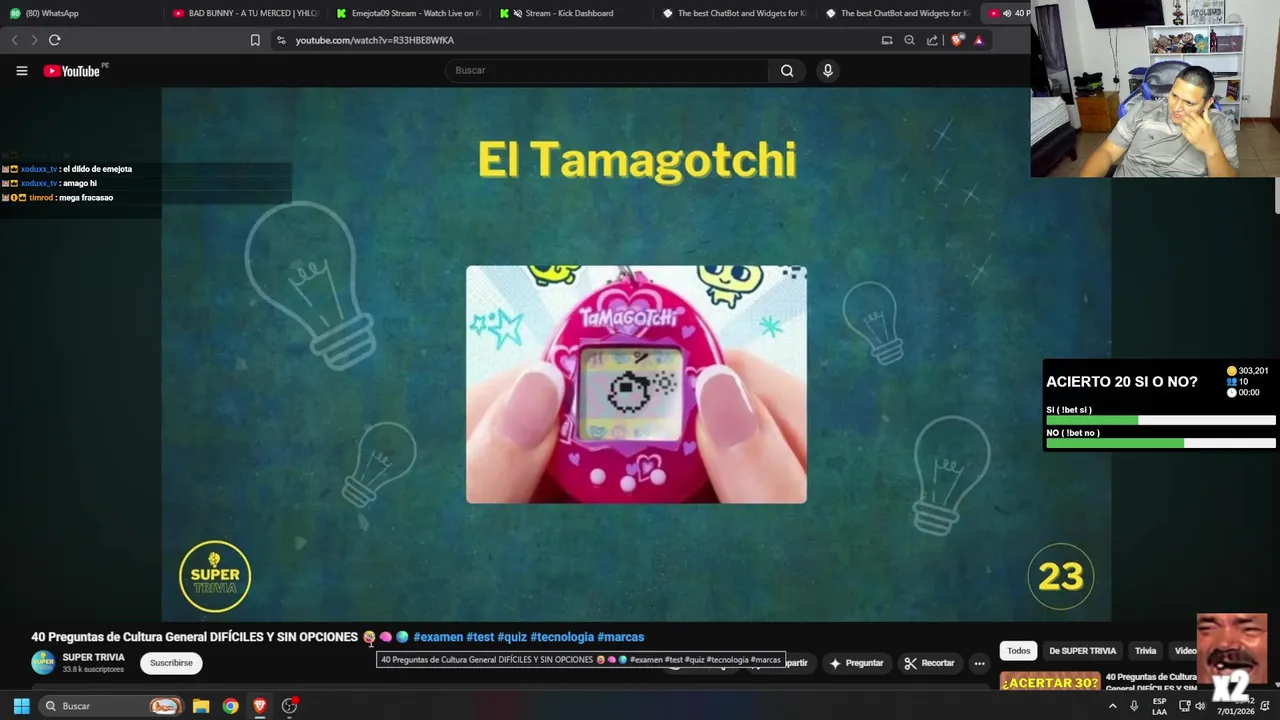
Task: Go forward with the browser forward arrow
Action: (34, 40)
